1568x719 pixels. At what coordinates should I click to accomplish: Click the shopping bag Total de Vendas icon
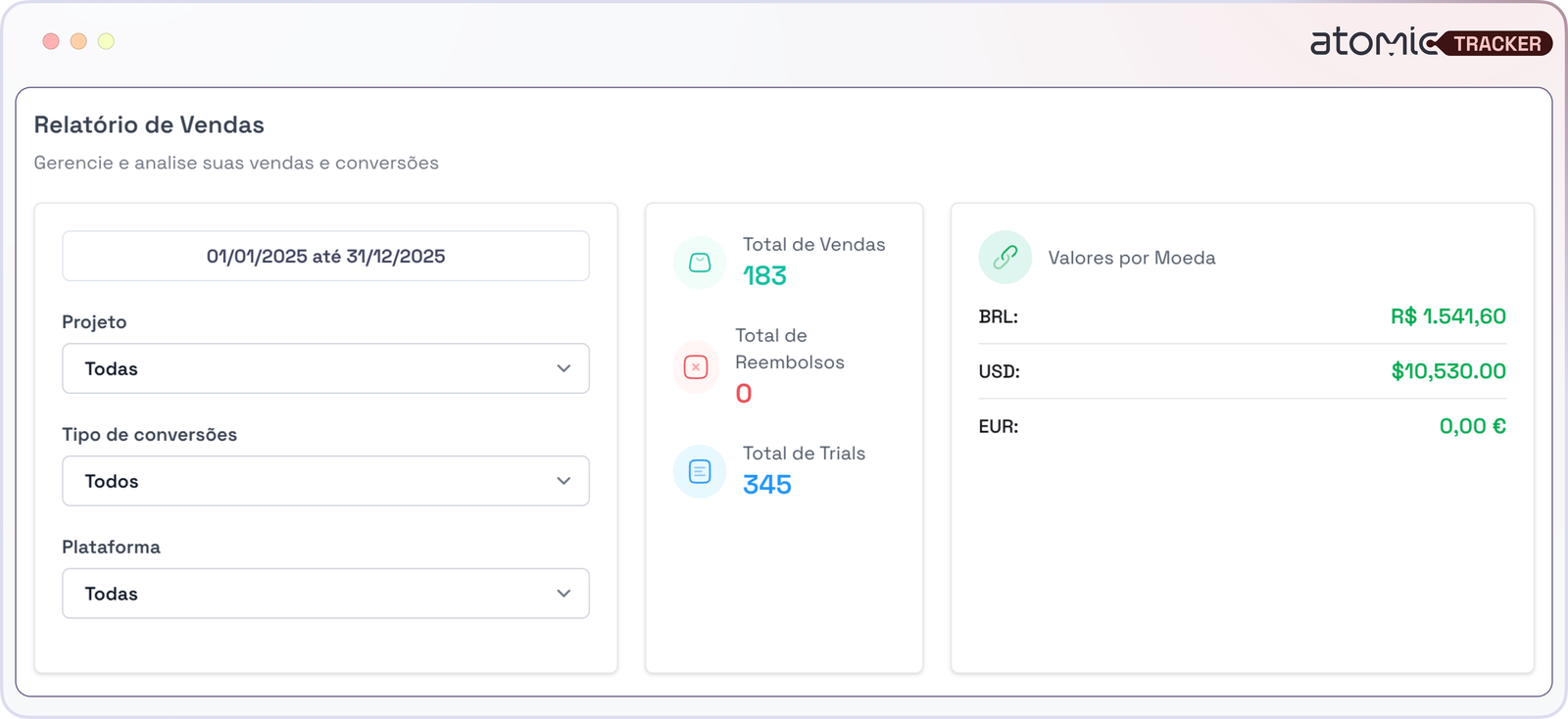coord(700,263)
